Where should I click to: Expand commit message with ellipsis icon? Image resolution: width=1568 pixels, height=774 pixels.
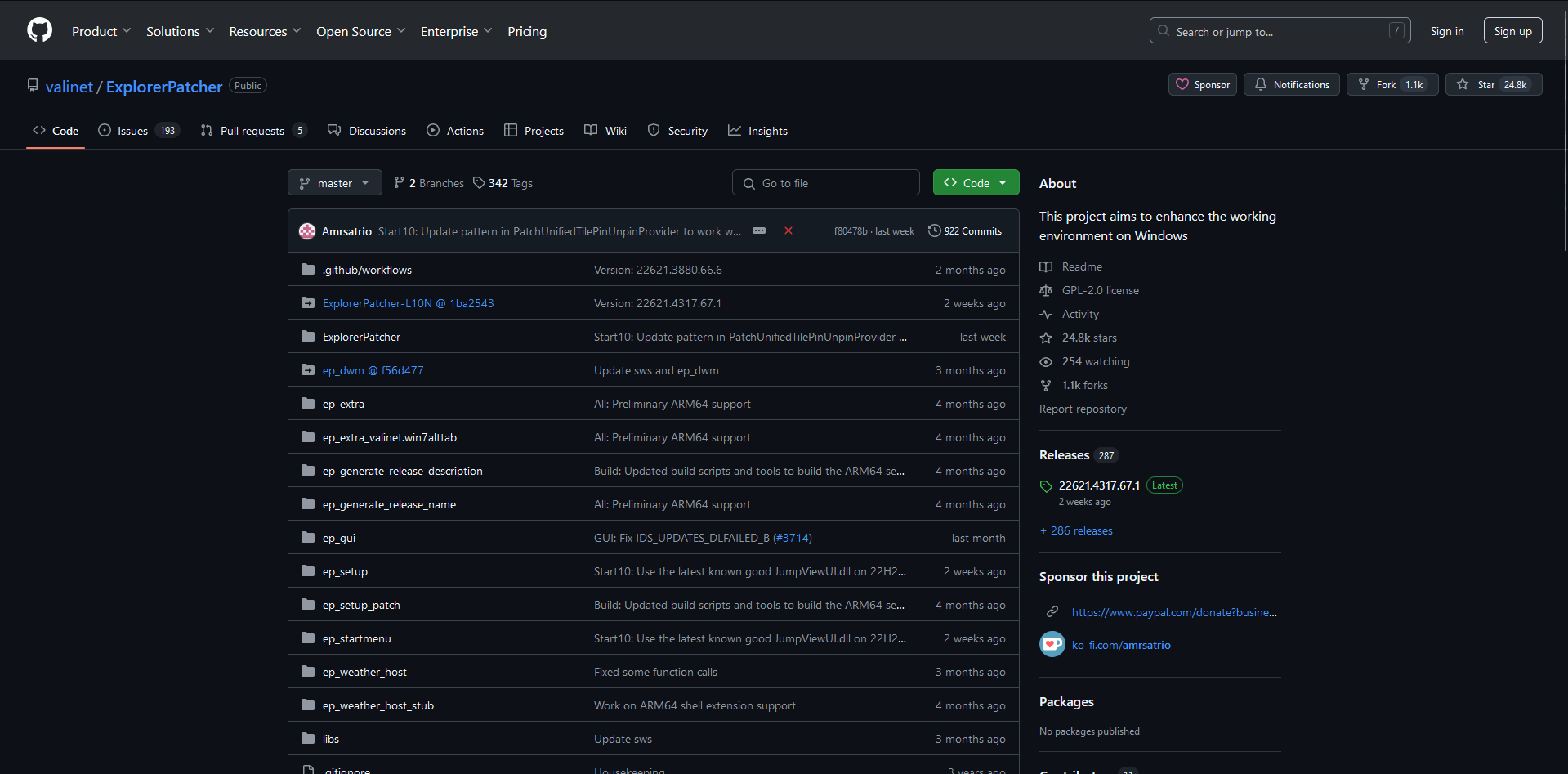coord(759,230)
